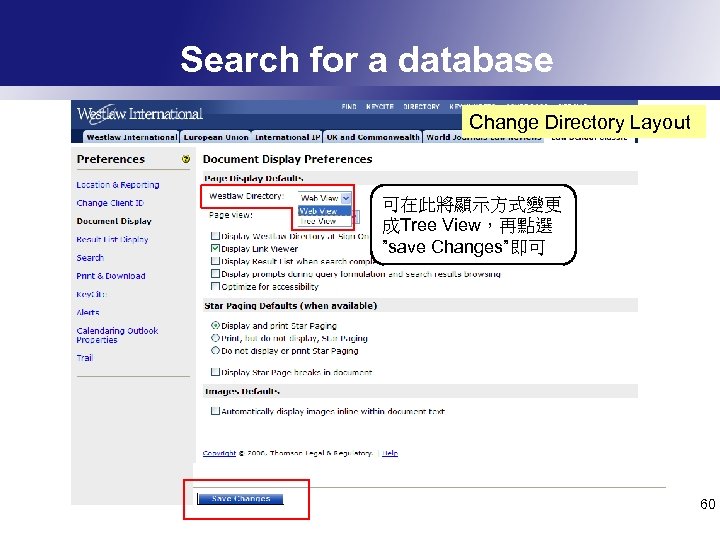Enable Display Westlaw Directory at Sign On

214,236
